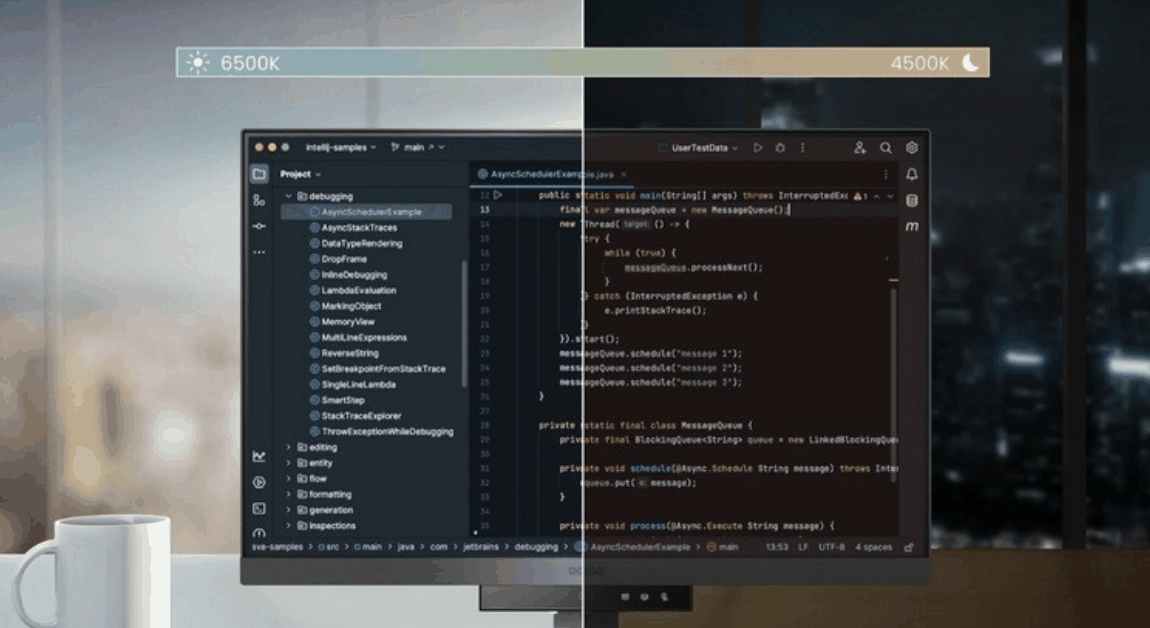Open the Terminal tool window icon
Screen dimensions: 1150x628
point(259,508)
